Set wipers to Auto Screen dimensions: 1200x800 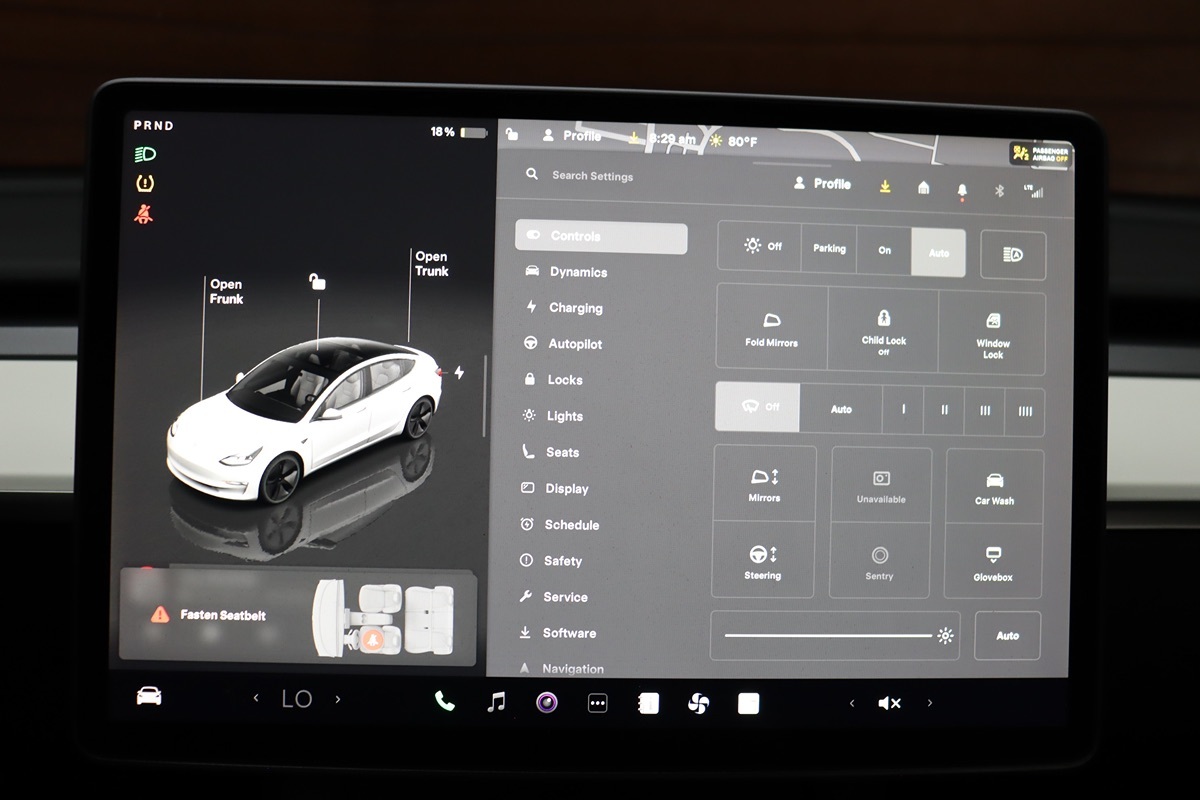[841, 409]
